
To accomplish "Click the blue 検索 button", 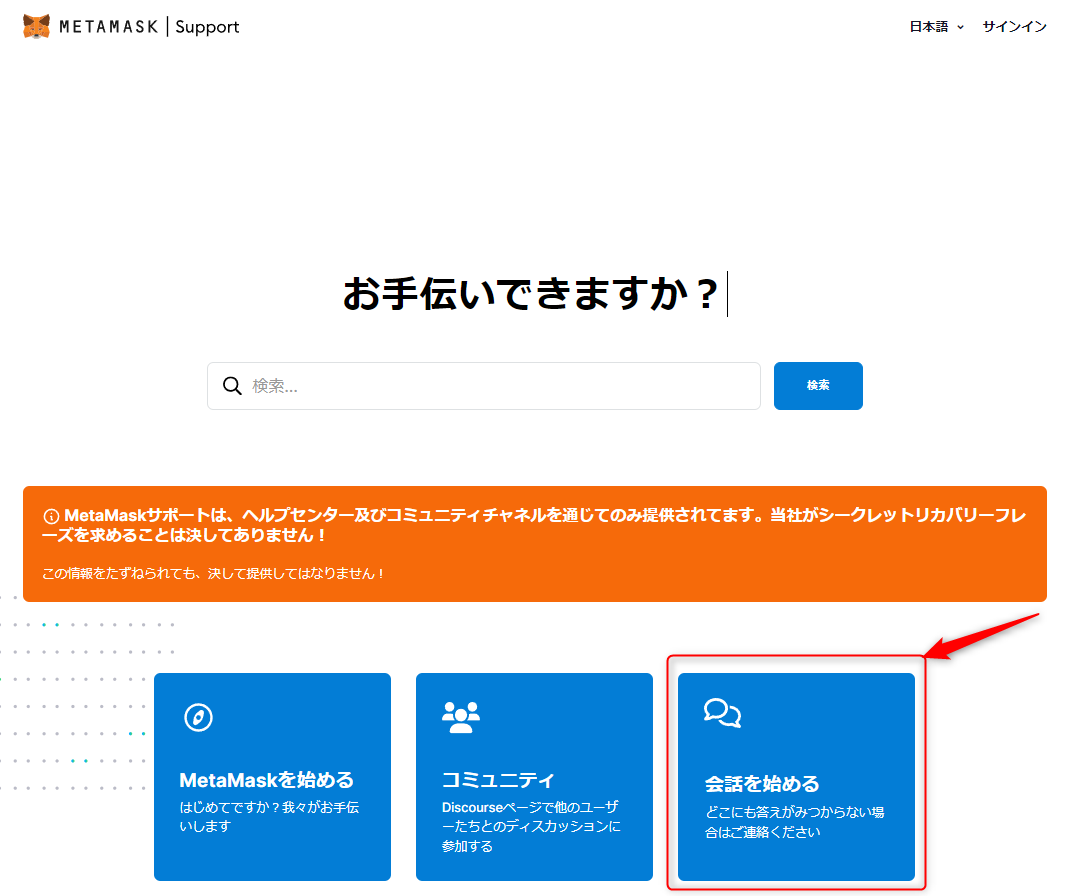I will pos(818,386).
